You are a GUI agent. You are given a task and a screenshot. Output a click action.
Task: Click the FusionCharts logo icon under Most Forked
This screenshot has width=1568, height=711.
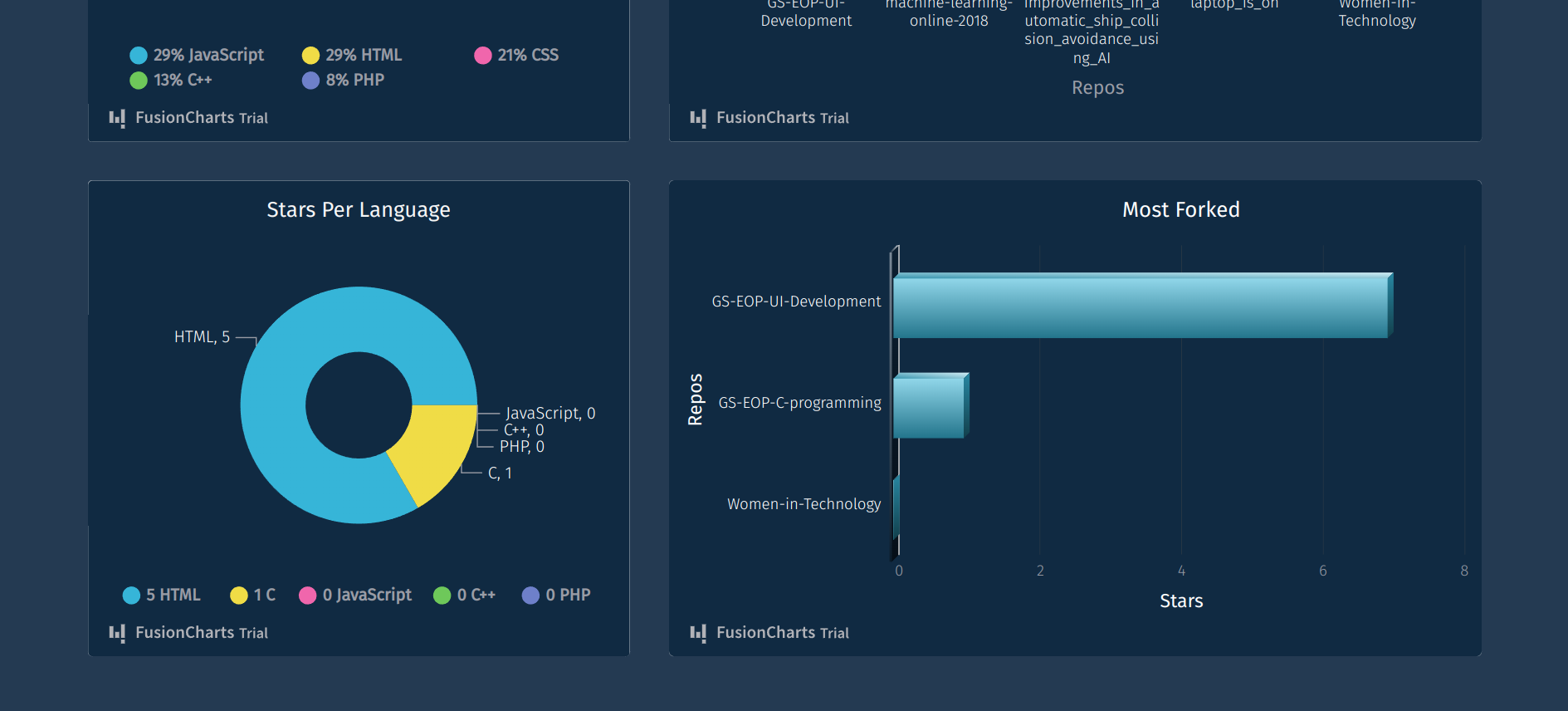(698, 634)
